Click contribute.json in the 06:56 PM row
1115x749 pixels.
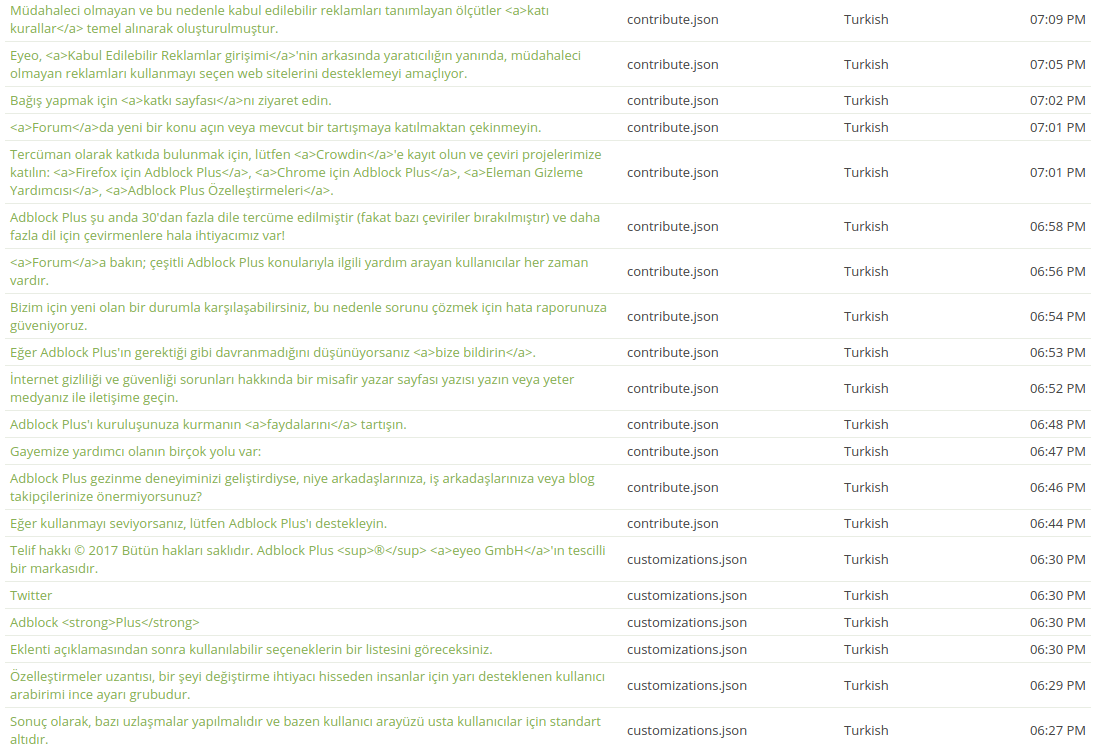click(x=673, y=271)
